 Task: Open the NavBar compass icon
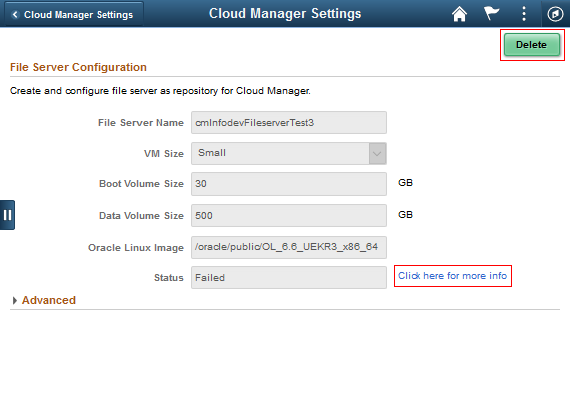tap(555, 14)
